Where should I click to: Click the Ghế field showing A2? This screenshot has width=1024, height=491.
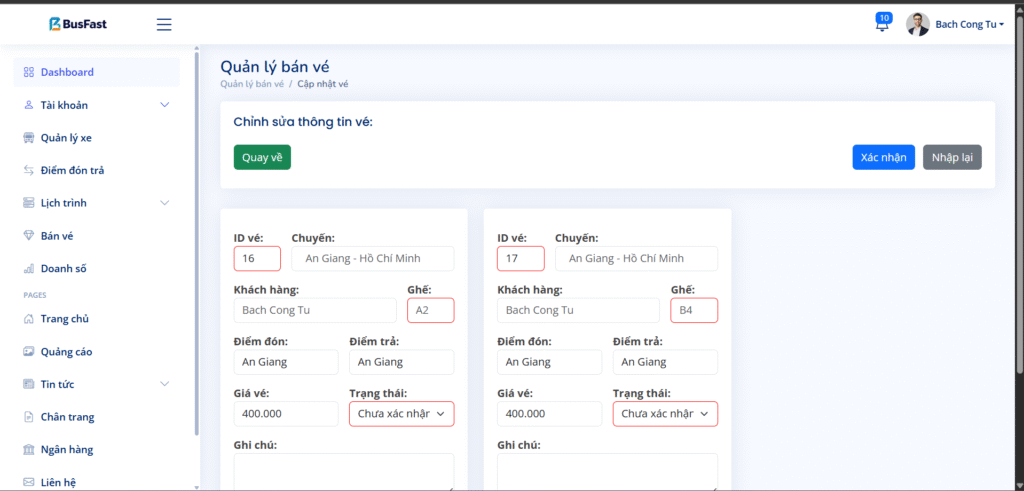pos(430,311)
